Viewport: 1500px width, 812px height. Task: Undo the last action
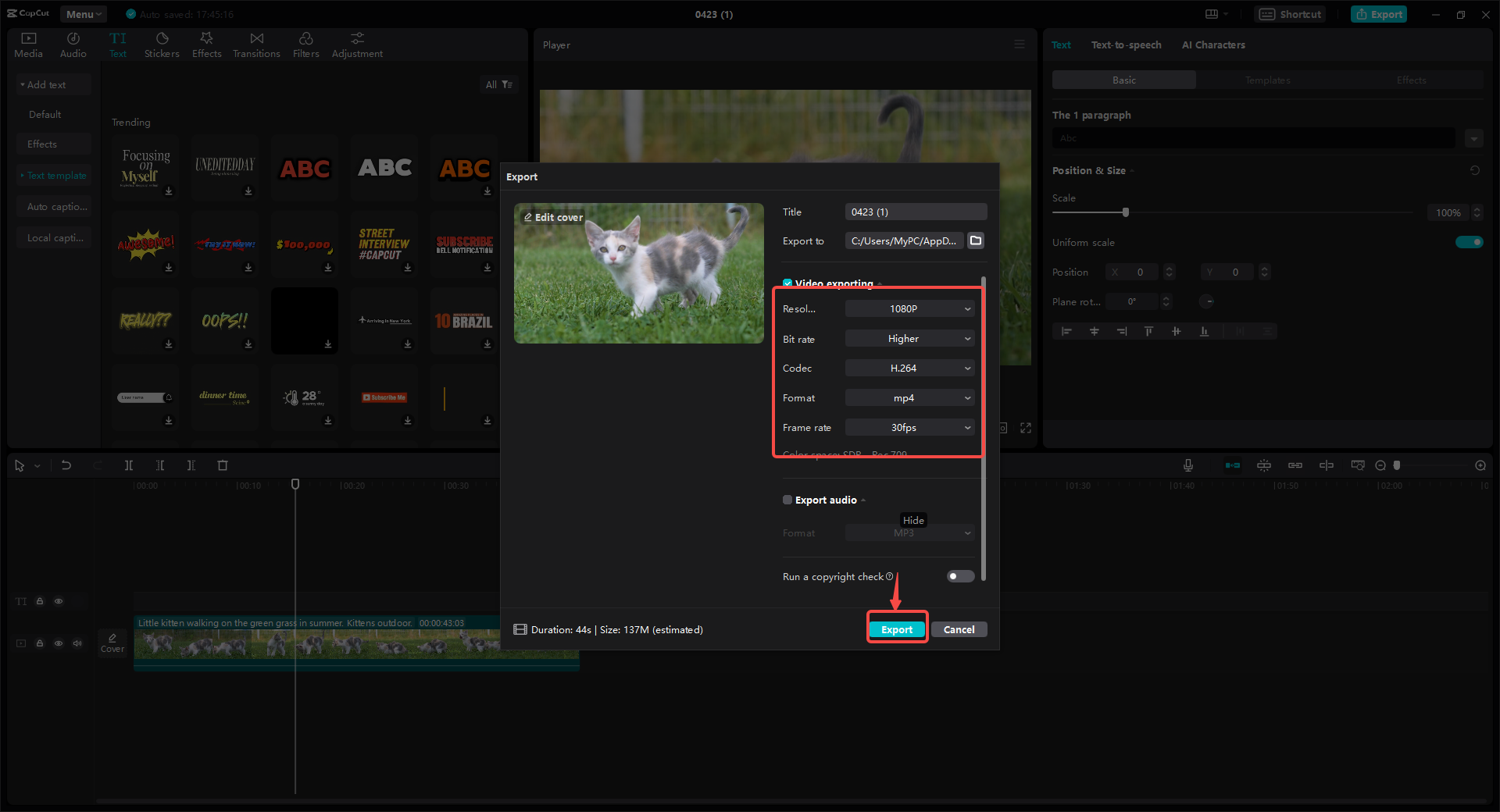[66, 465]
